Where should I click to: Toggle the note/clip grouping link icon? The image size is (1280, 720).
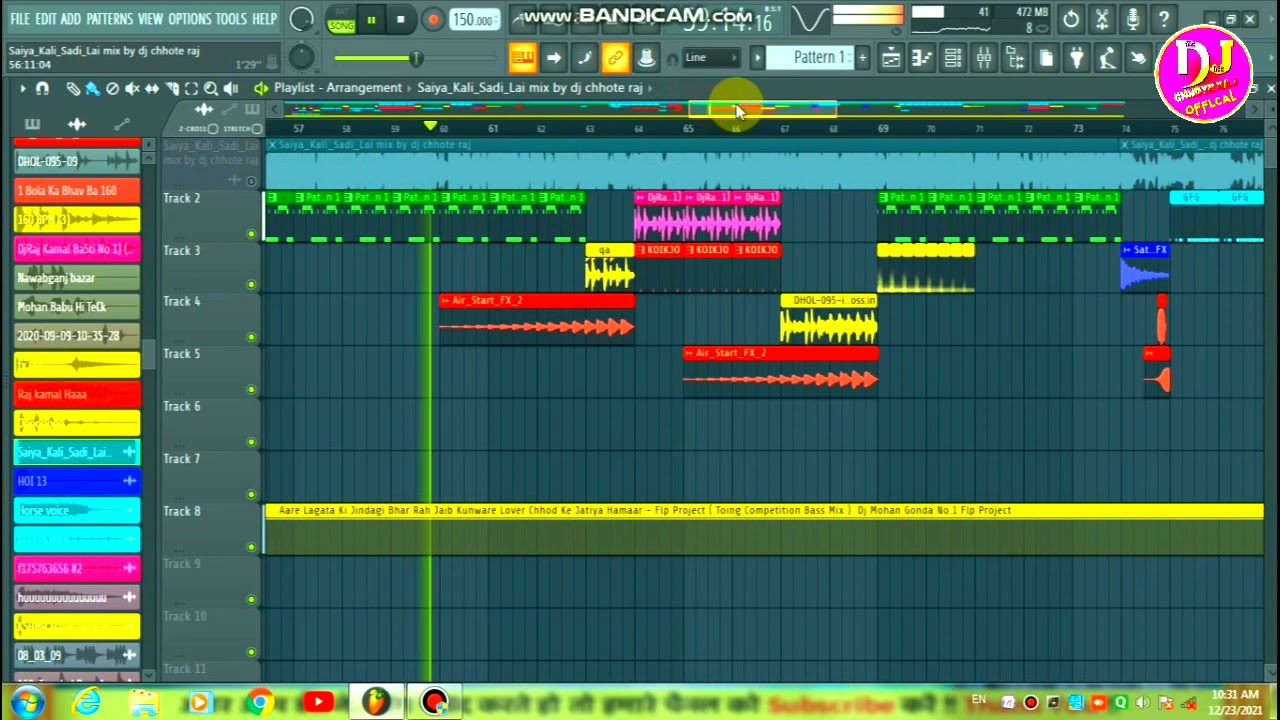[615, 58]
